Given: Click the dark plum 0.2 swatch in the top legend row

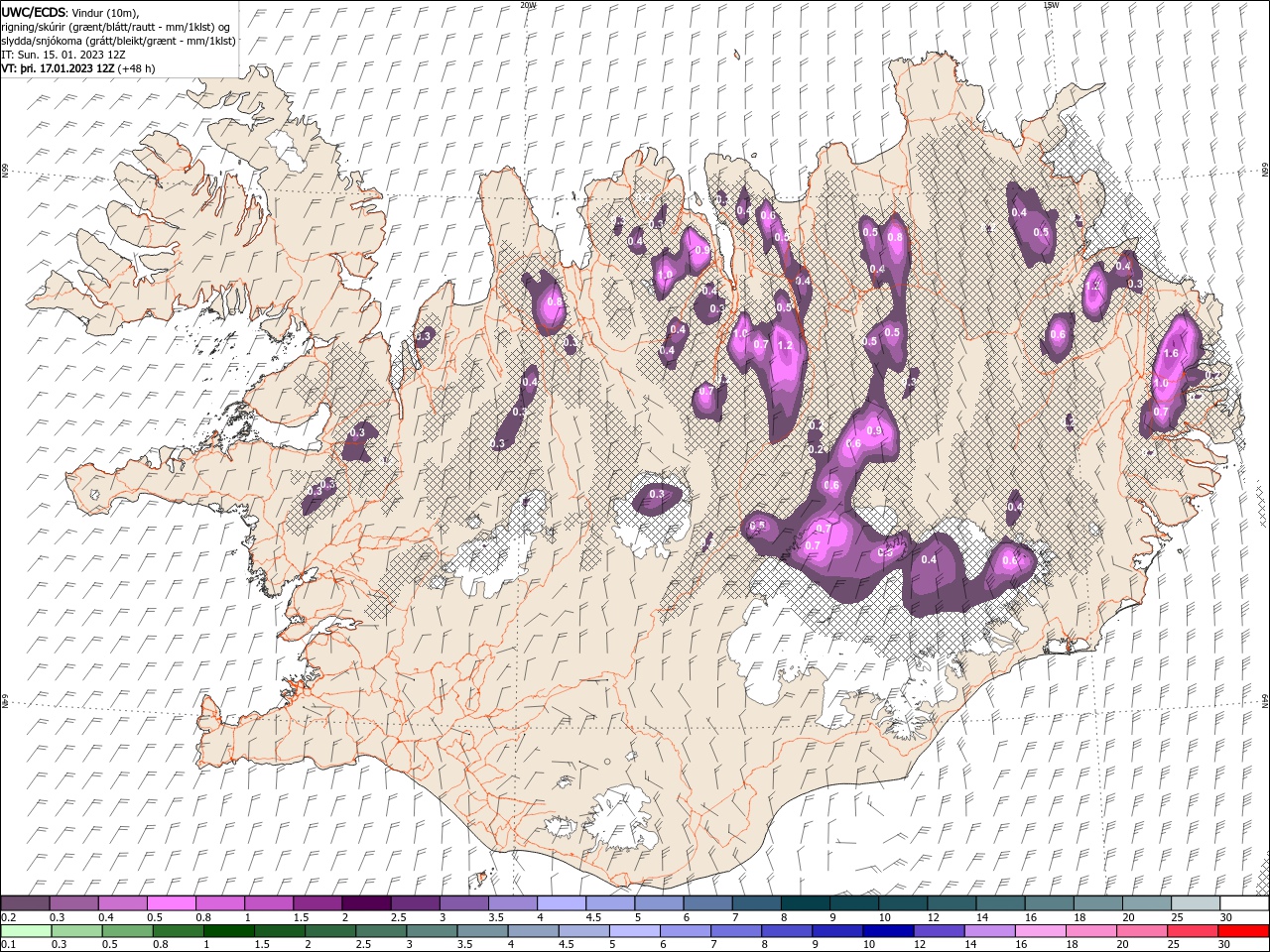Looking at the screenshot, I should click(x=25, y=903).
